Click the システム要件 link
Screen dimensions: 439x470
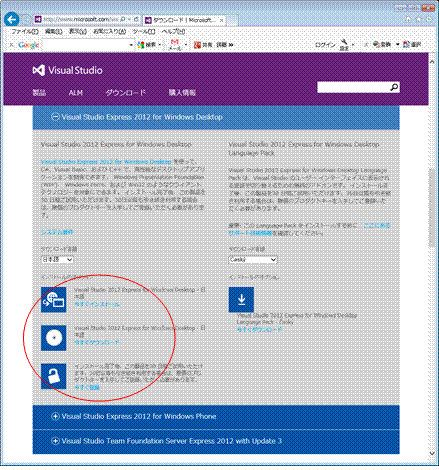(57, 232)
